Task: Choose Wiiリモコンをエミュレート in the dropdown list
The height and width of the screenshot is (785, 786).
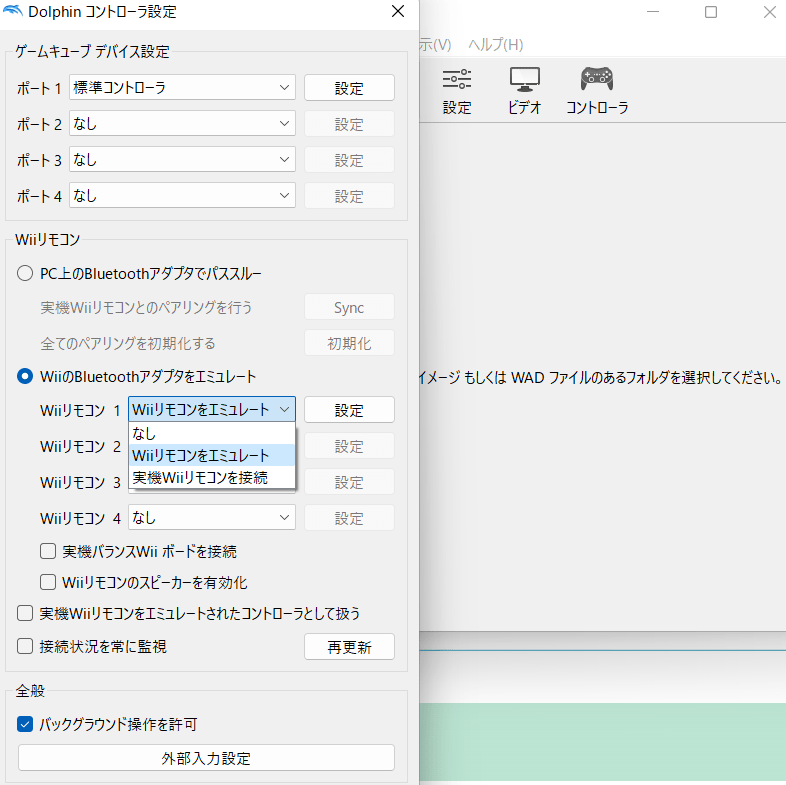Action: pyautogui.click(x=212, y=455)
